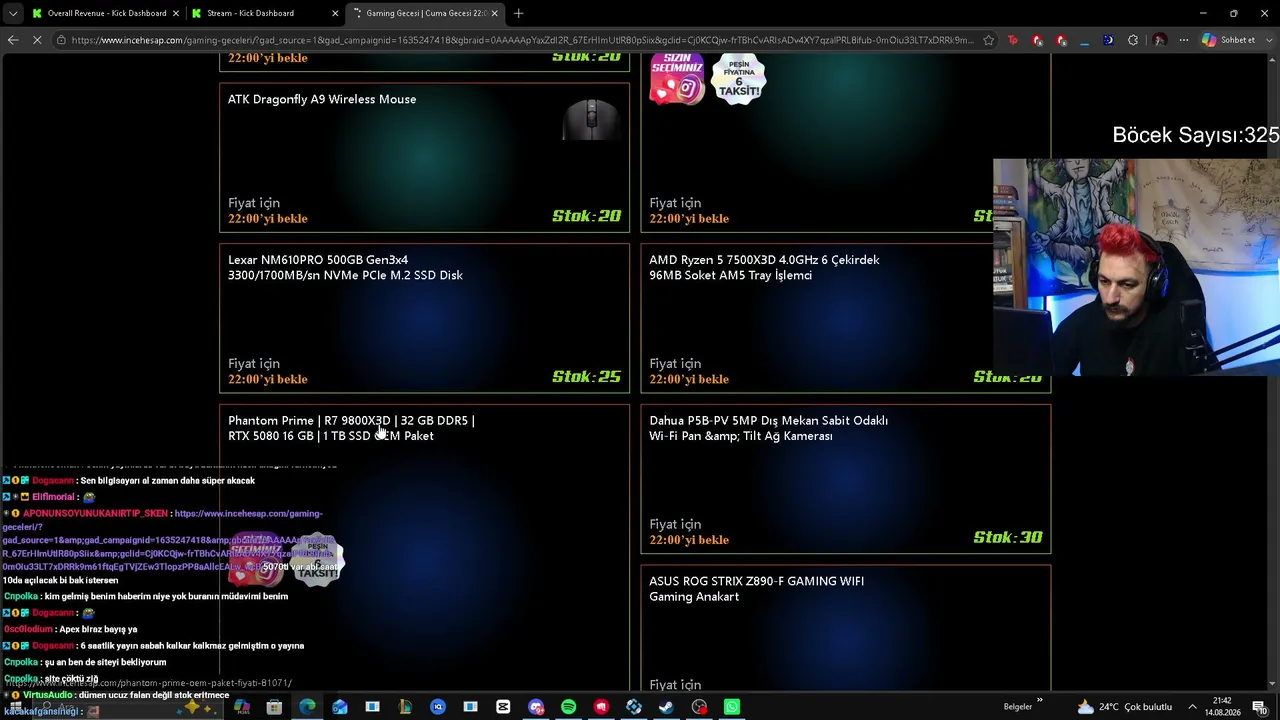Open ATK Dragonfly A9 Wireless Mouse product

(322, 99)
